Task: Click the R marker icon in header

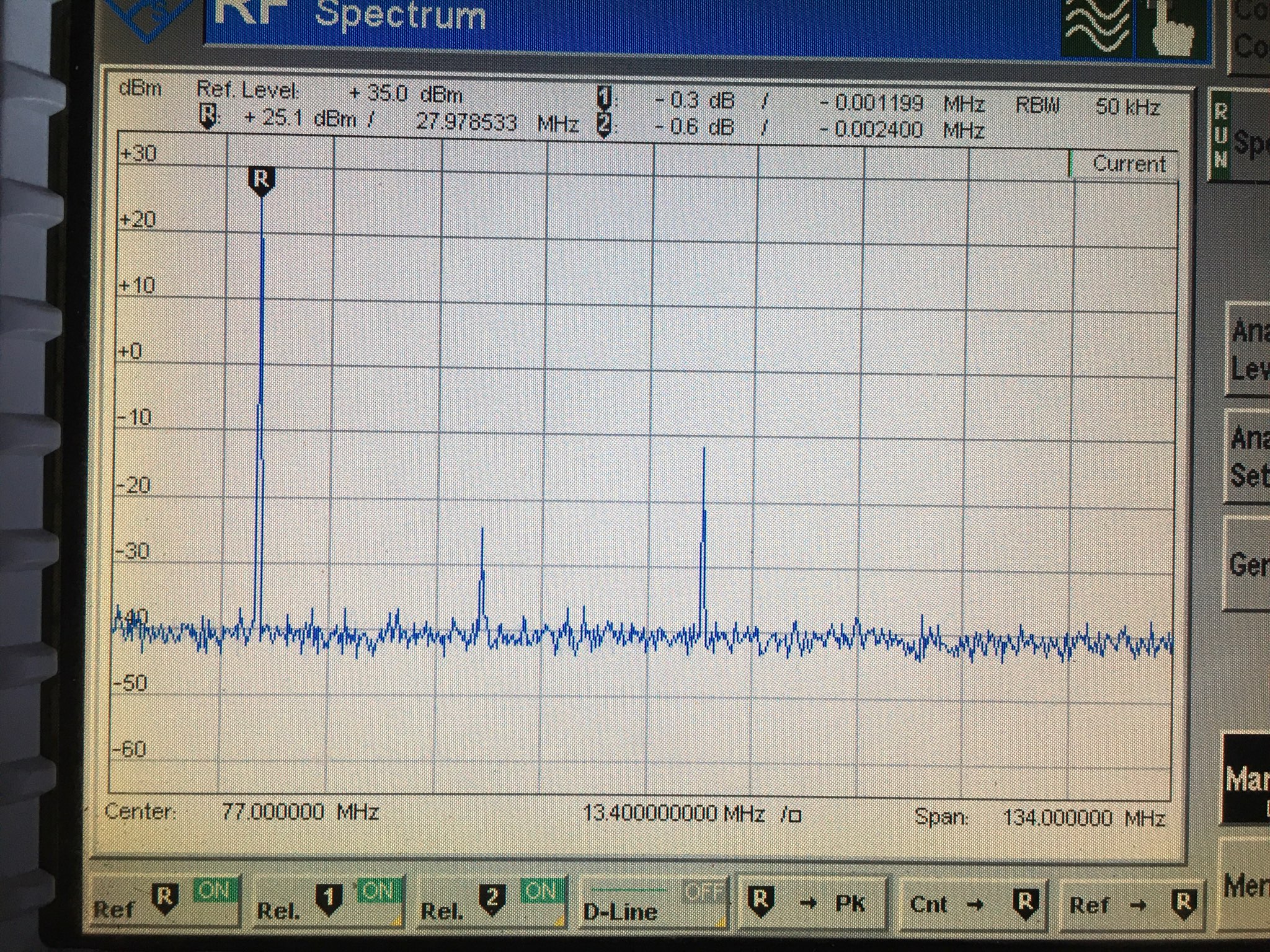Action: click(206, 117)
